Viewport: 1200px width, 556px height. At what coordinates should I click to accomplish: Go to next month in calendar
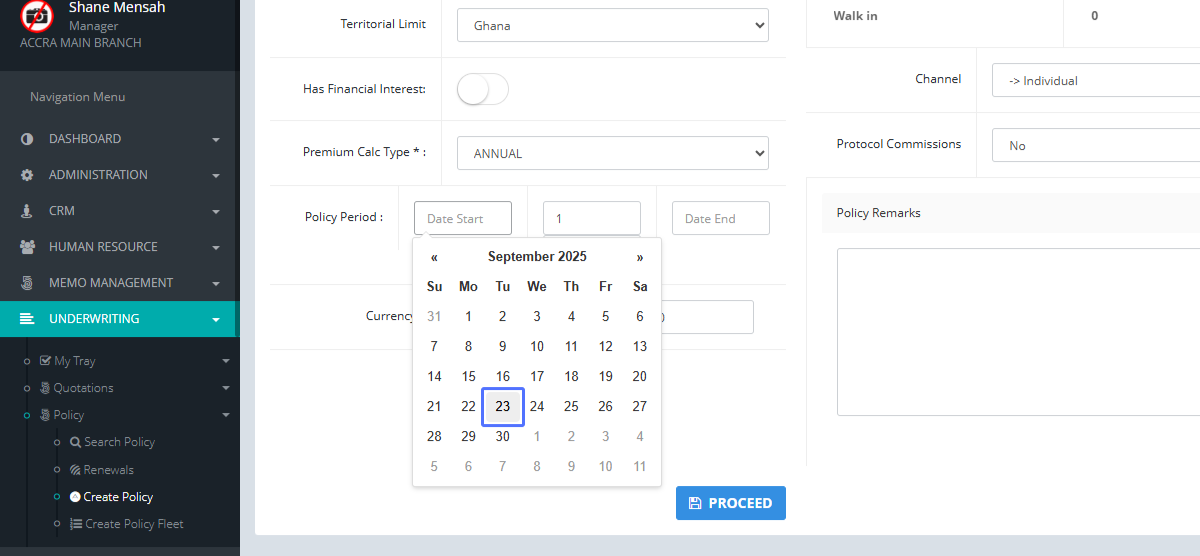click(640, 257)
